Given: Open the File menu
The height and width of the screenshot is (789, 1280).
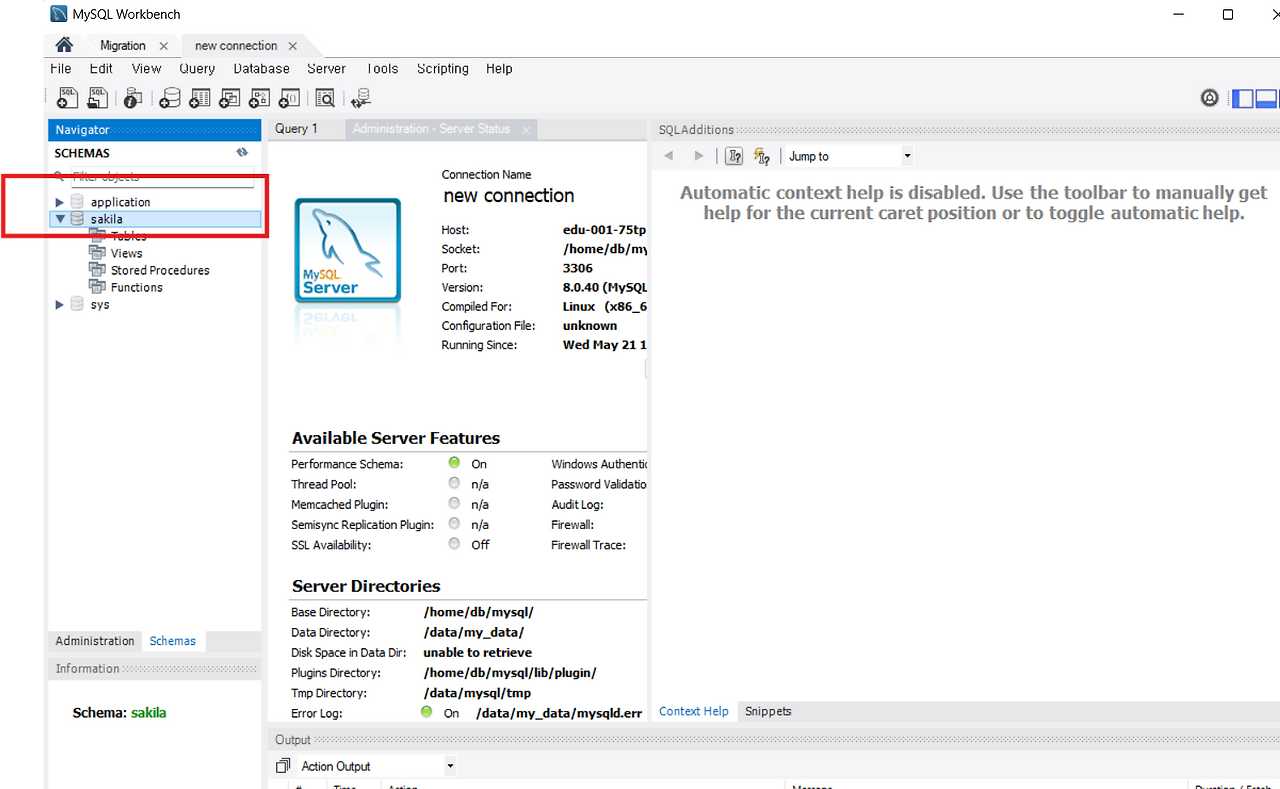Looking at the screenshot, I should pos(61,69).
